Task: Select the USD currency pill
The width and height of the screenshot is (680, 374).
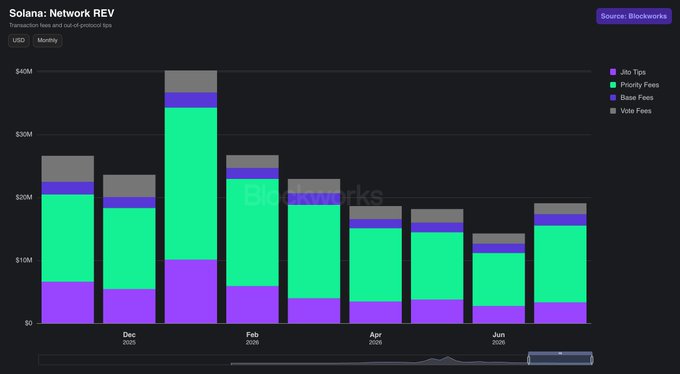Action: [x=19, y=40]
